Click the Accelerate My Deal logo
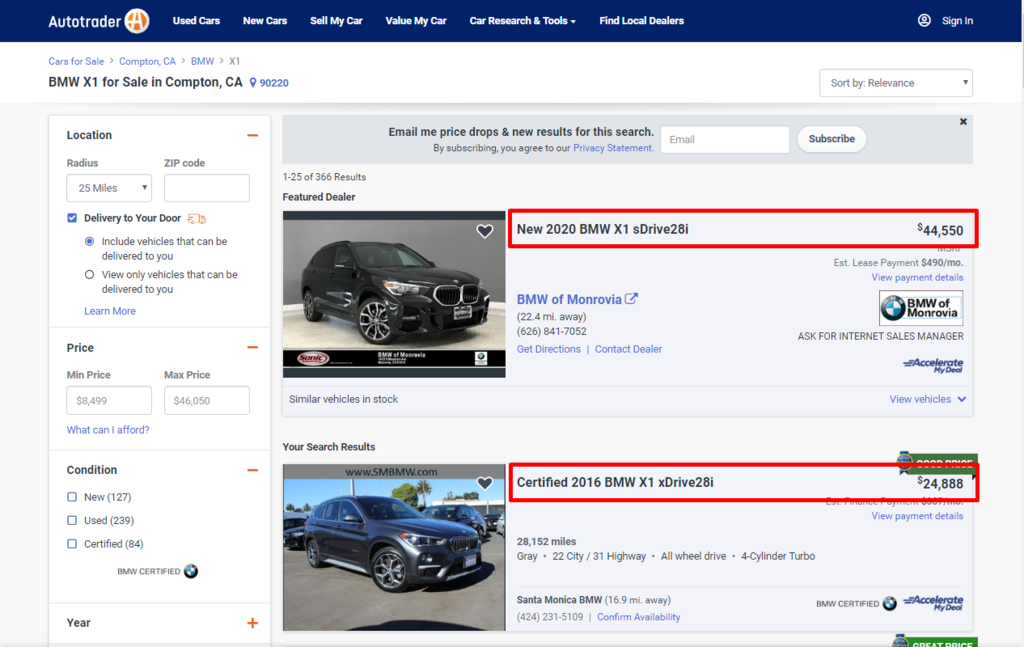This screenshot has width=1024, height=647. click(931, 364)
